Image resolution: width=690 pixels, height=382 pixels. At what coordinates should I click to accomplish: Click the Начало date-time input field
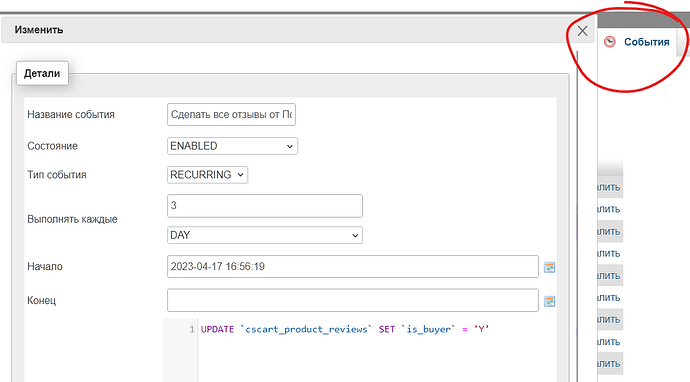coord(353,266)
